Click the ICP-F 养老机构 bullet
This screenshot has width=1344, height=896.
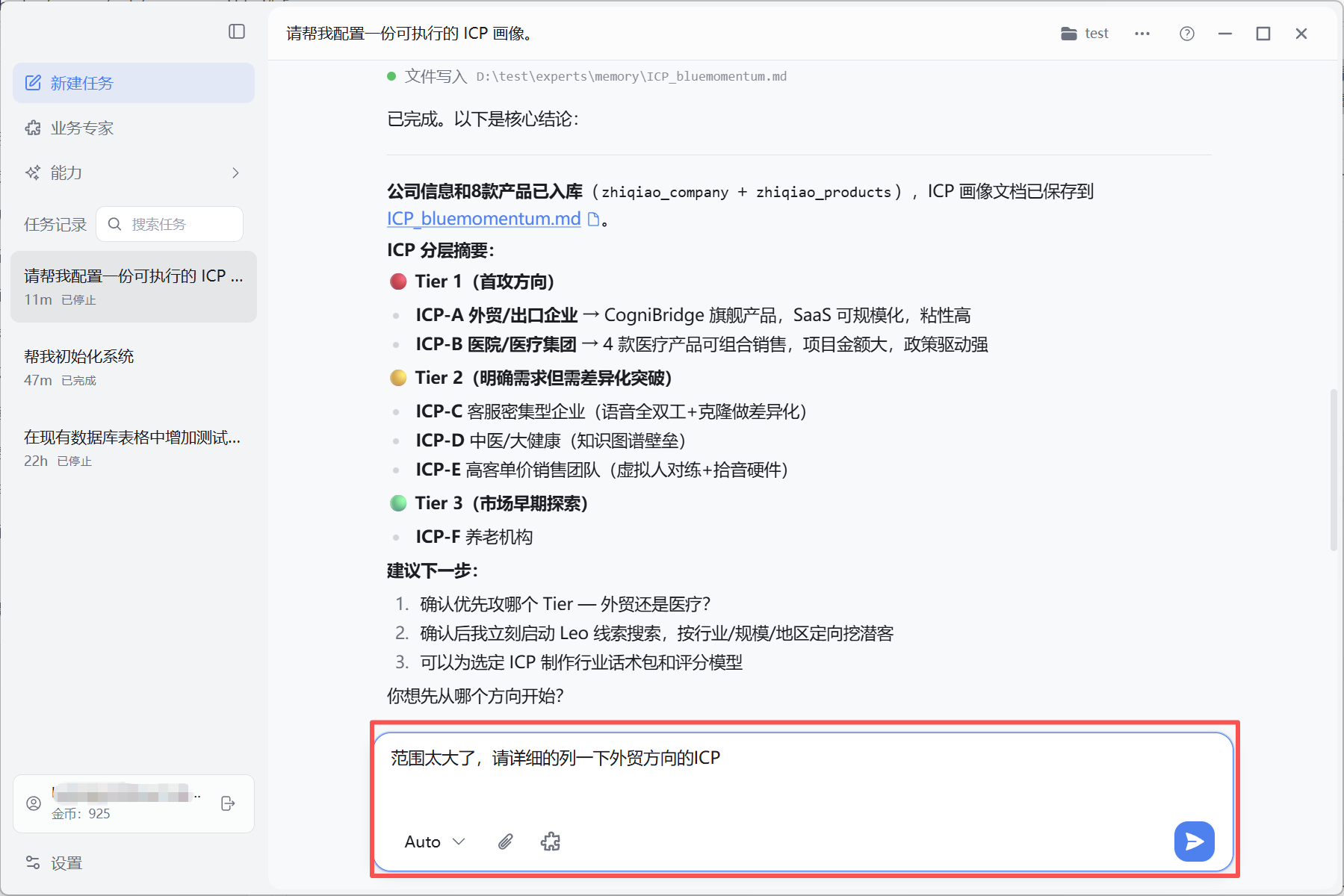point(474,537)
